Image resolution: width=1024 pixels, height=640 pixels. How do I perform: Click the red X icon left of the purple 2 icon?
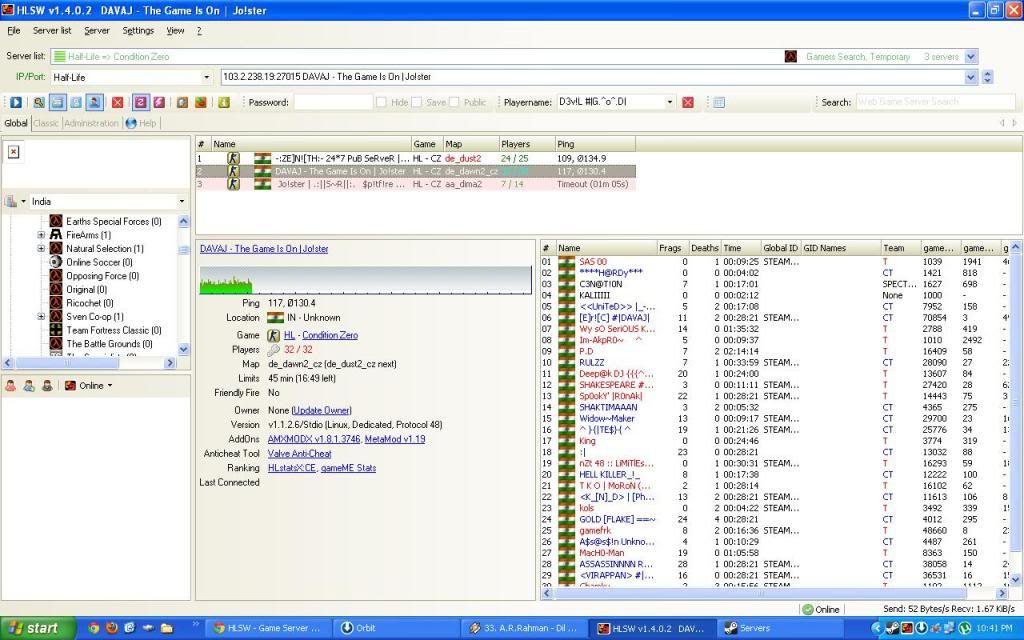(x=118, y=102)
